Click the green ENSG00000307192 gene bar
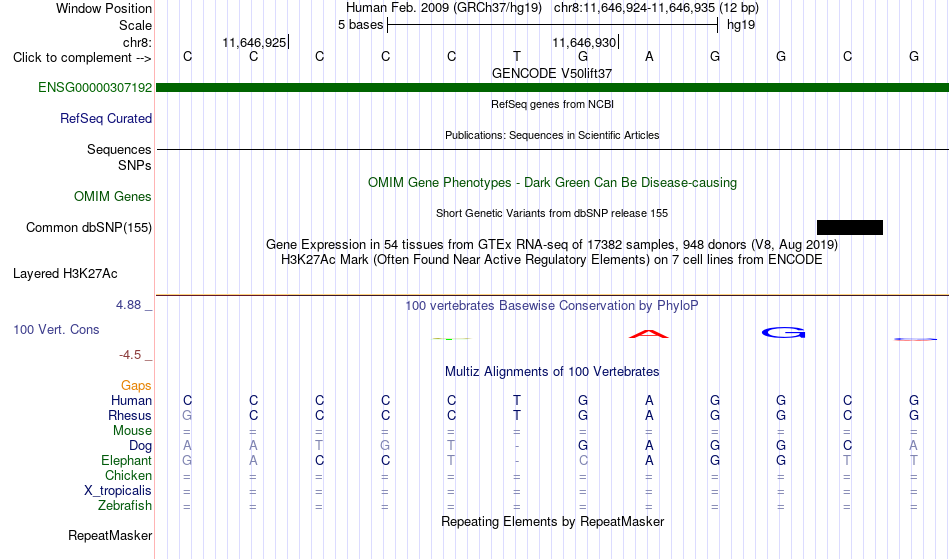The image size is (950, 559). coord(552,88)
